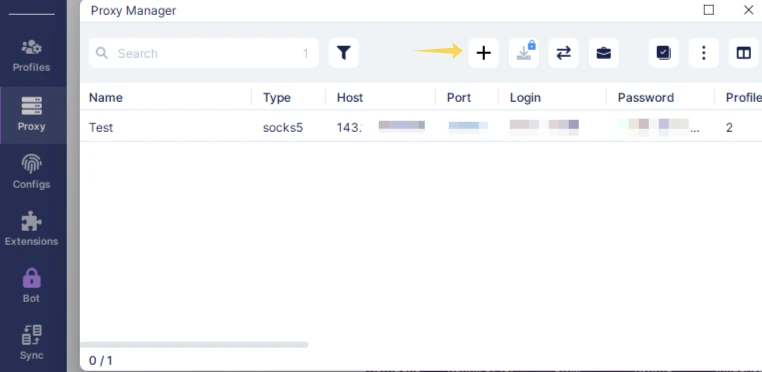Viewport: 762px width, 372px height.
Task: Open the Profiles section in sidebar
Action: pos(32,56)
